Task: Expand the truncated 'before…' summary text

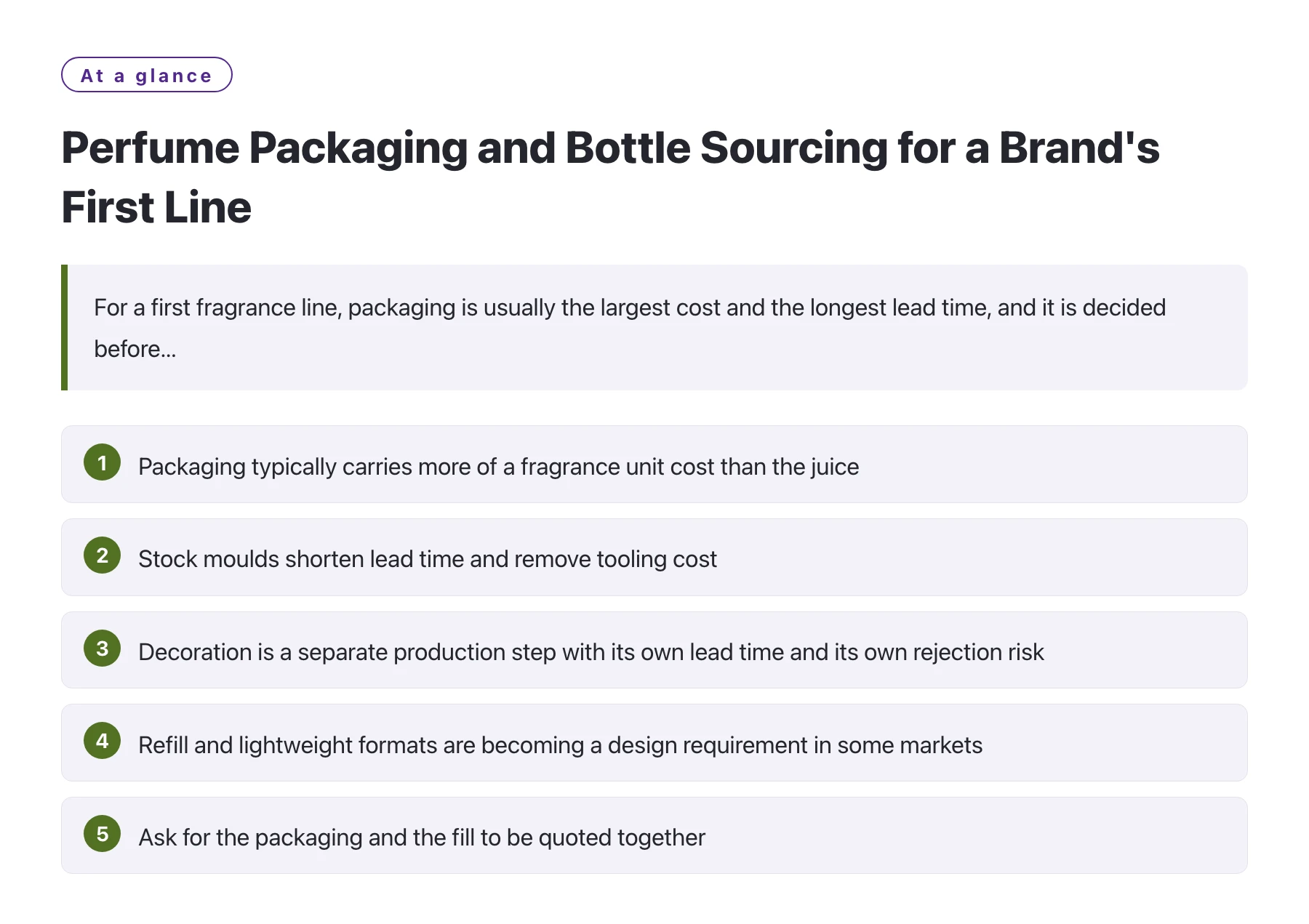Action: pyautogui.click(x=135, y=349)
